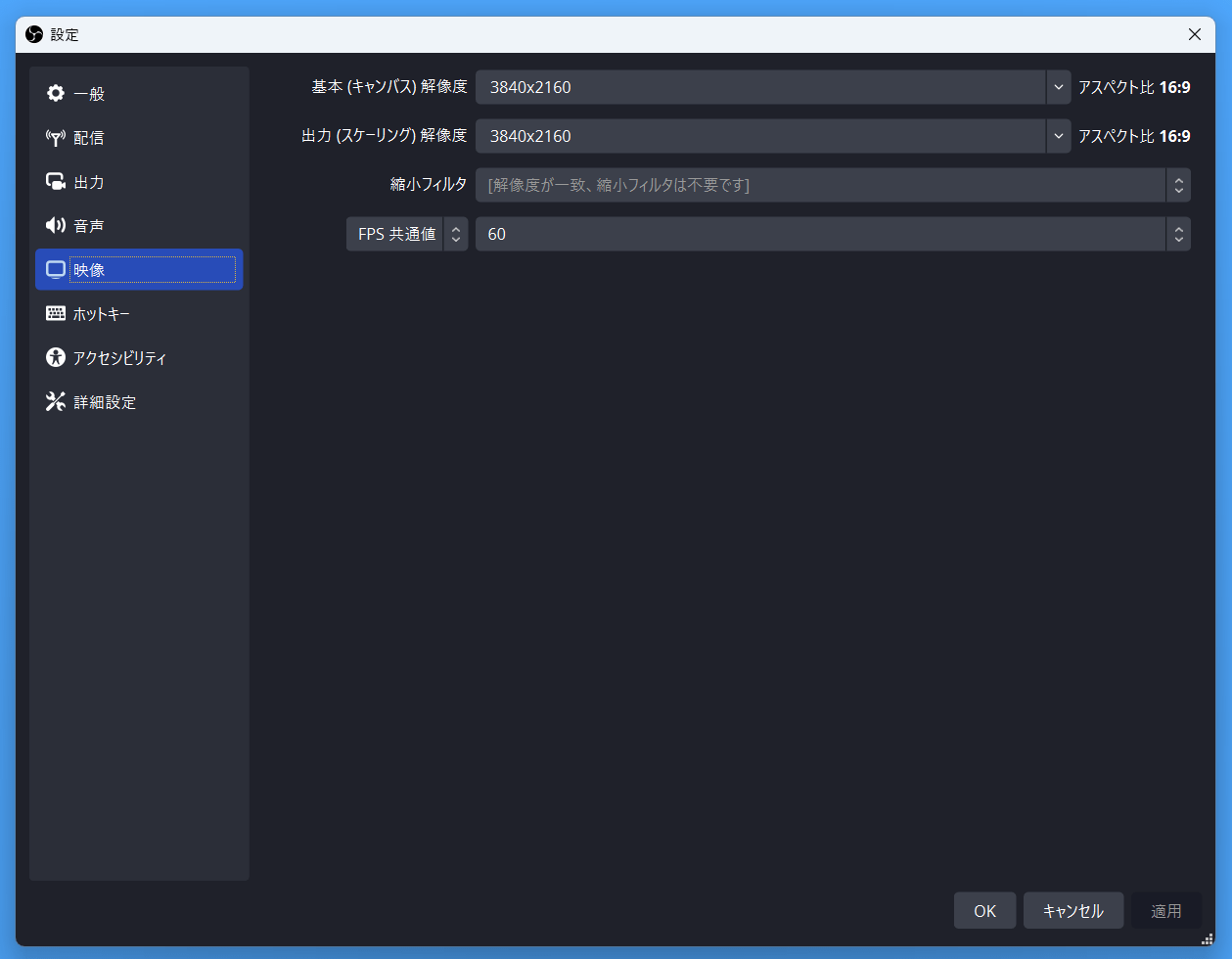Expand the base canvas resolution dropdown arrow
Image resolution: width=1232 pixels, height=959 pixels.
click(x=1058, y=87)
